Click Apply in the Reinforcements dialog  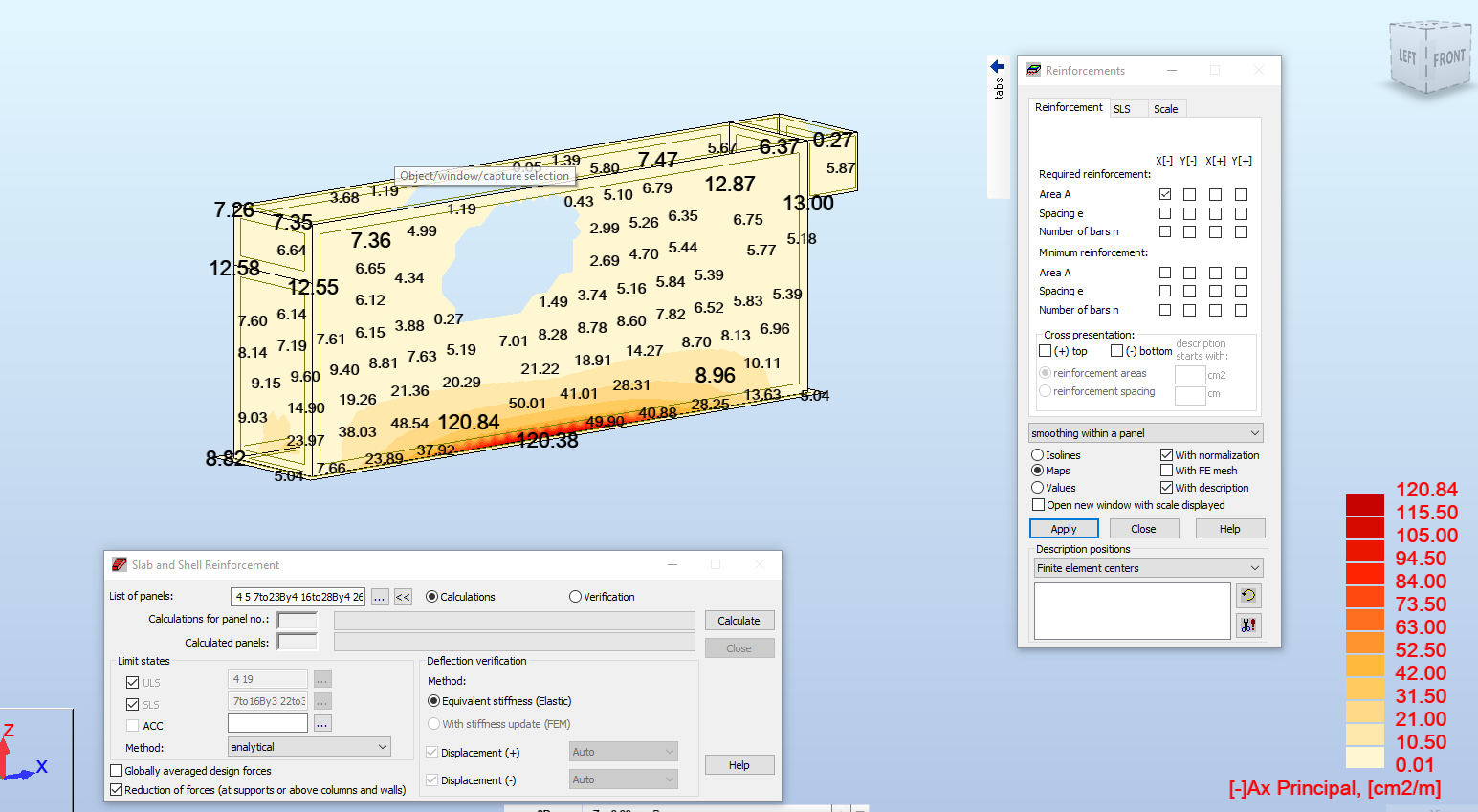(x=1064, y=529)
